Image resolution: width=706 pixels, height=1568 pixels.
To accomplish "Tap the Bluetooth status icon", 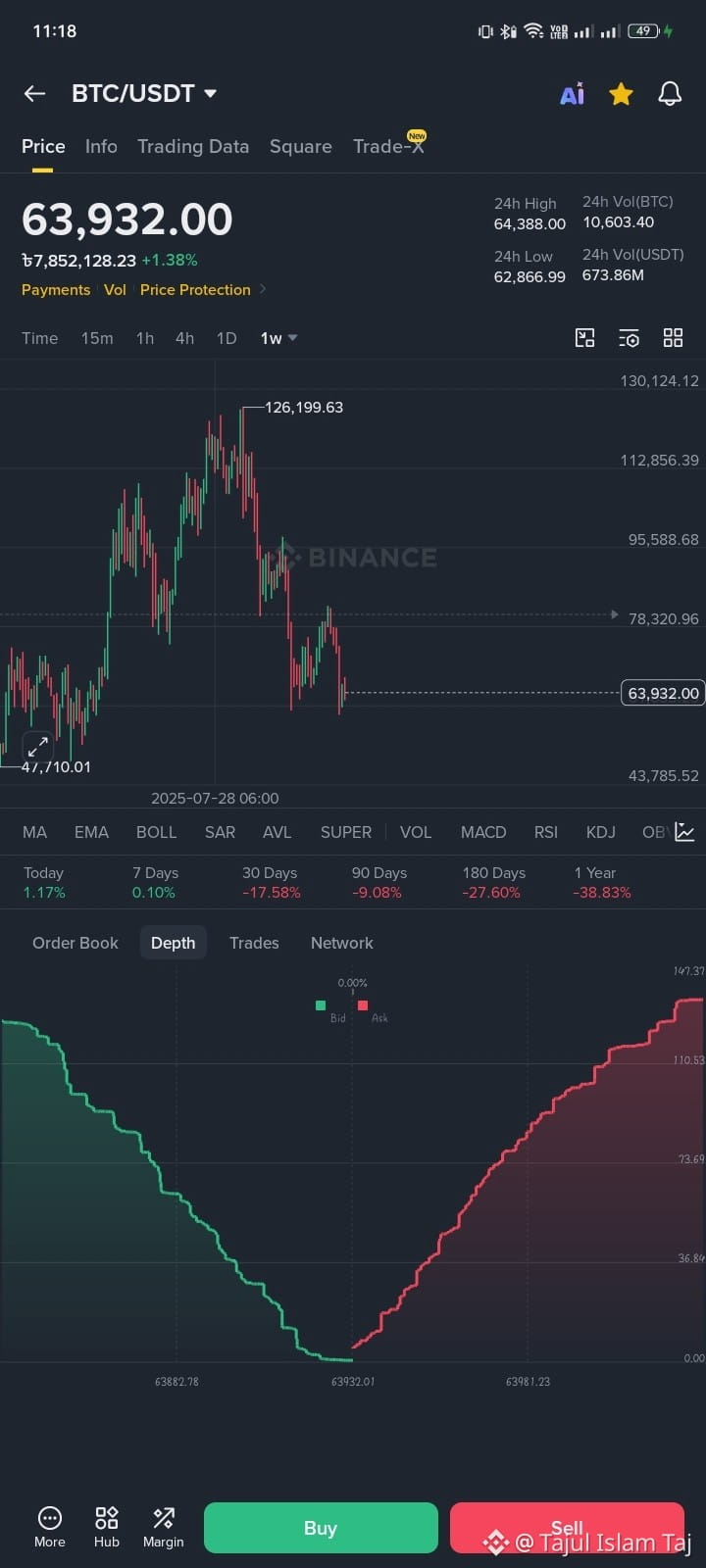I will click(x=508, y=31).
